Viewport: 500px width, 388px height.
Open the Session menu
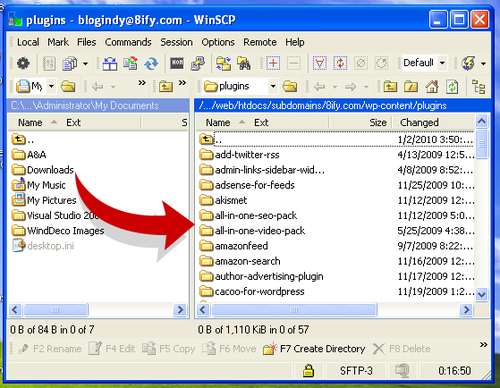coord(176,42)
